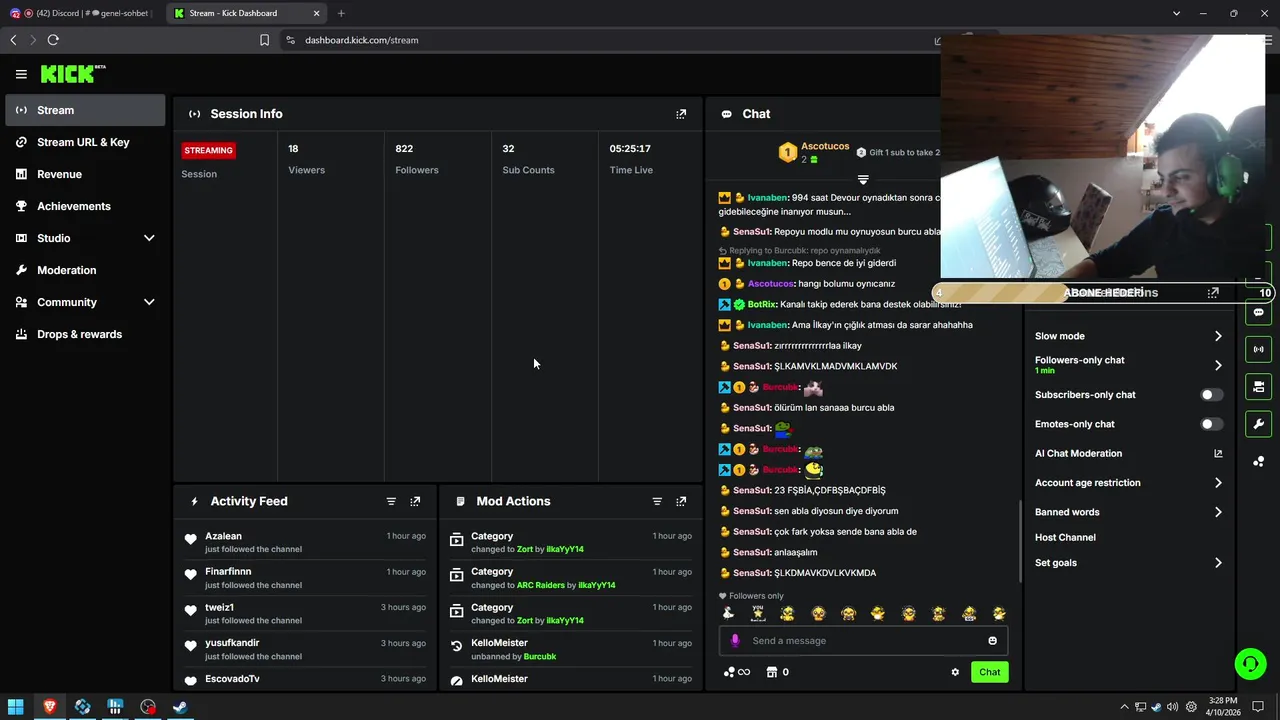Click the chat bubble icon in right sidebar
The width and height of the screenshot is (1280, 720).
pos(1258,313)
